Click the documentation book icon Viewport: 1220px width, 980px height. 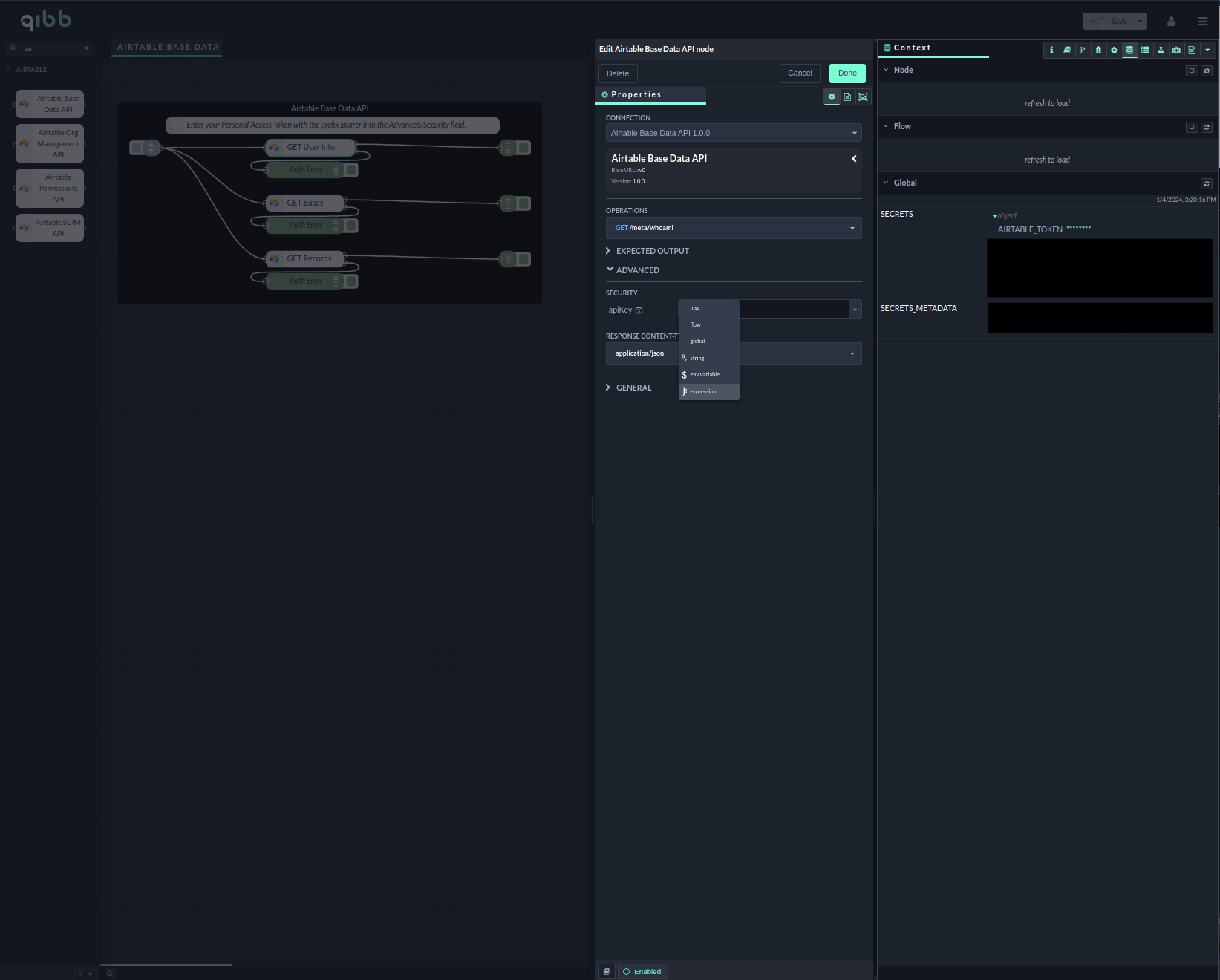pos(1067,50)
